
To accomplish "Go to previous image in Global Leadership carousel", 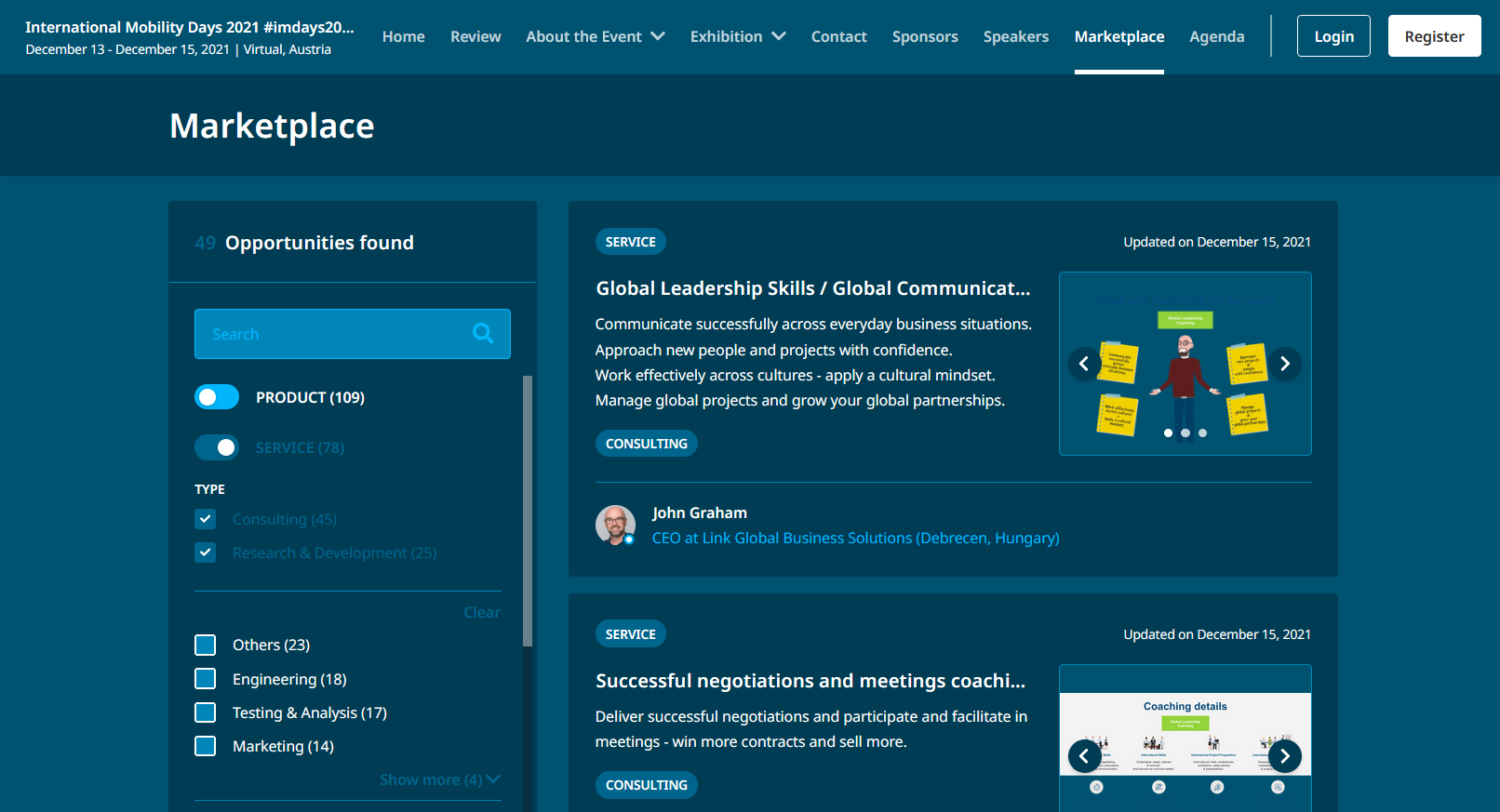I will [1084, 364].
